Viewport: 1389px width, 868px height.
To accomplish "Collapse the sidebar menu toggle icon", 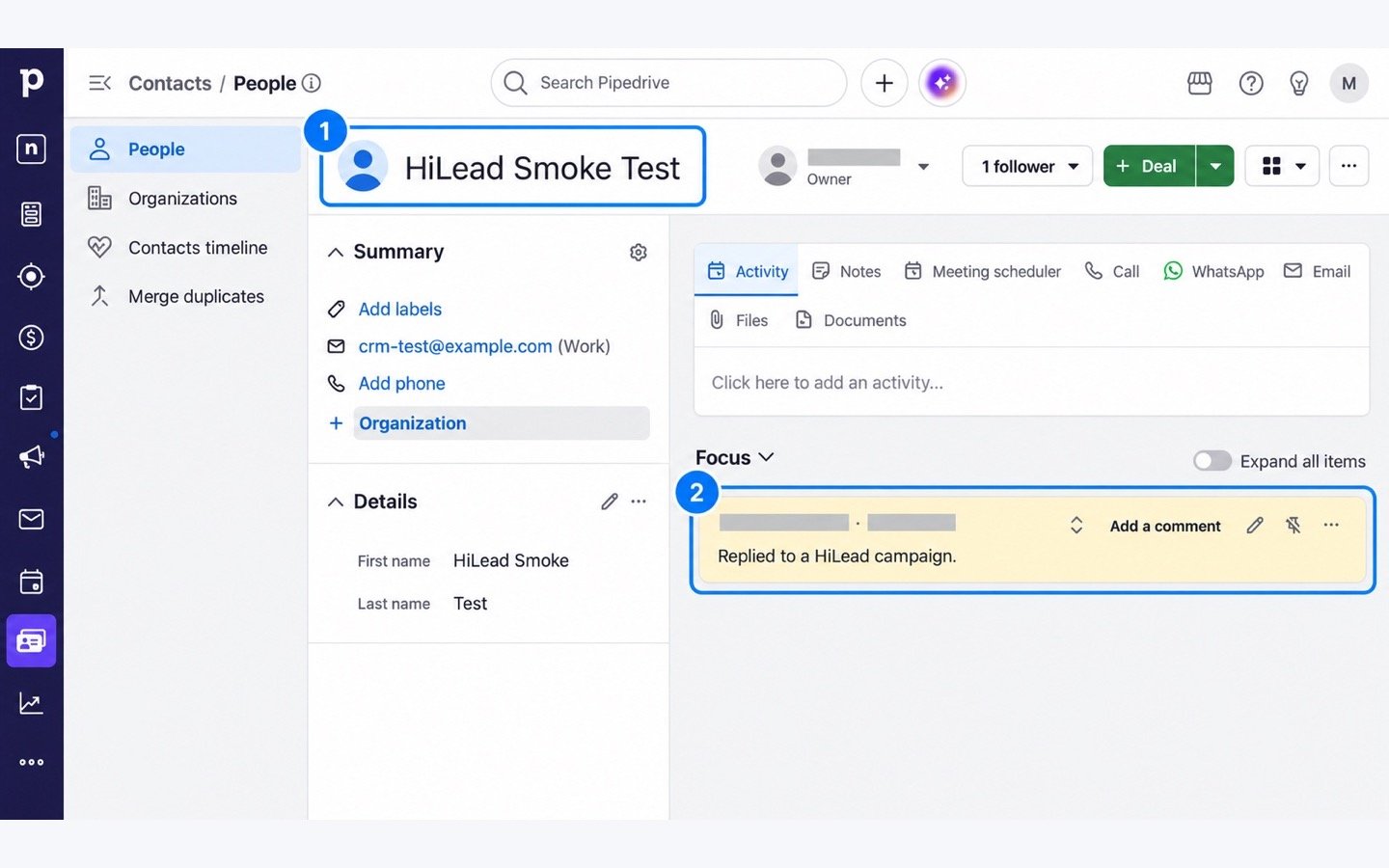I will pyautogui.click(x=99, y=83).
